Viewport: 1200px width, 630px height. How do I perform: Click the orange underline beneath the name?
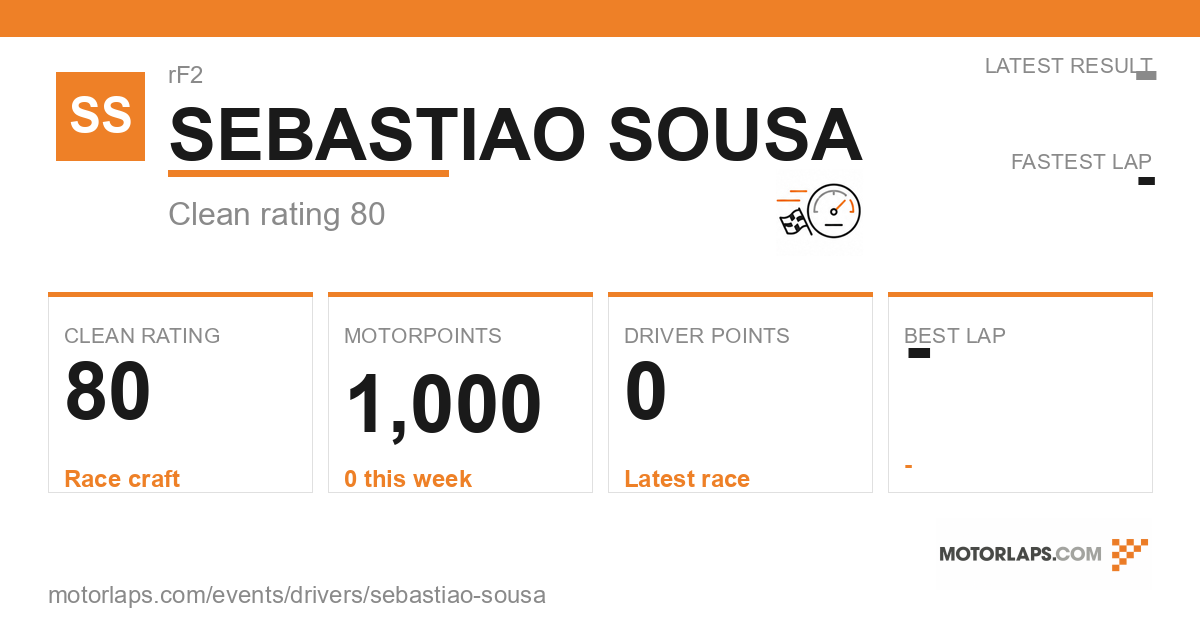(308, 173)
